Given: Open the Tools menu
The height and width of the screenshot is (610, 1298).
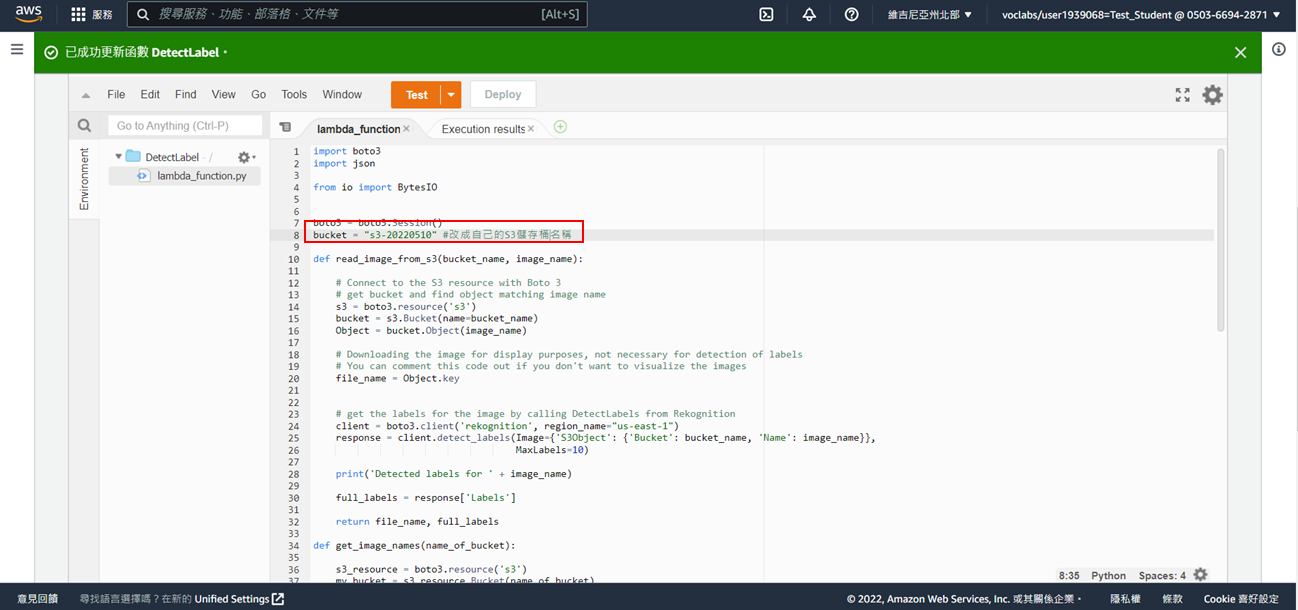Looking at the screenshot, I should point(294,95).
